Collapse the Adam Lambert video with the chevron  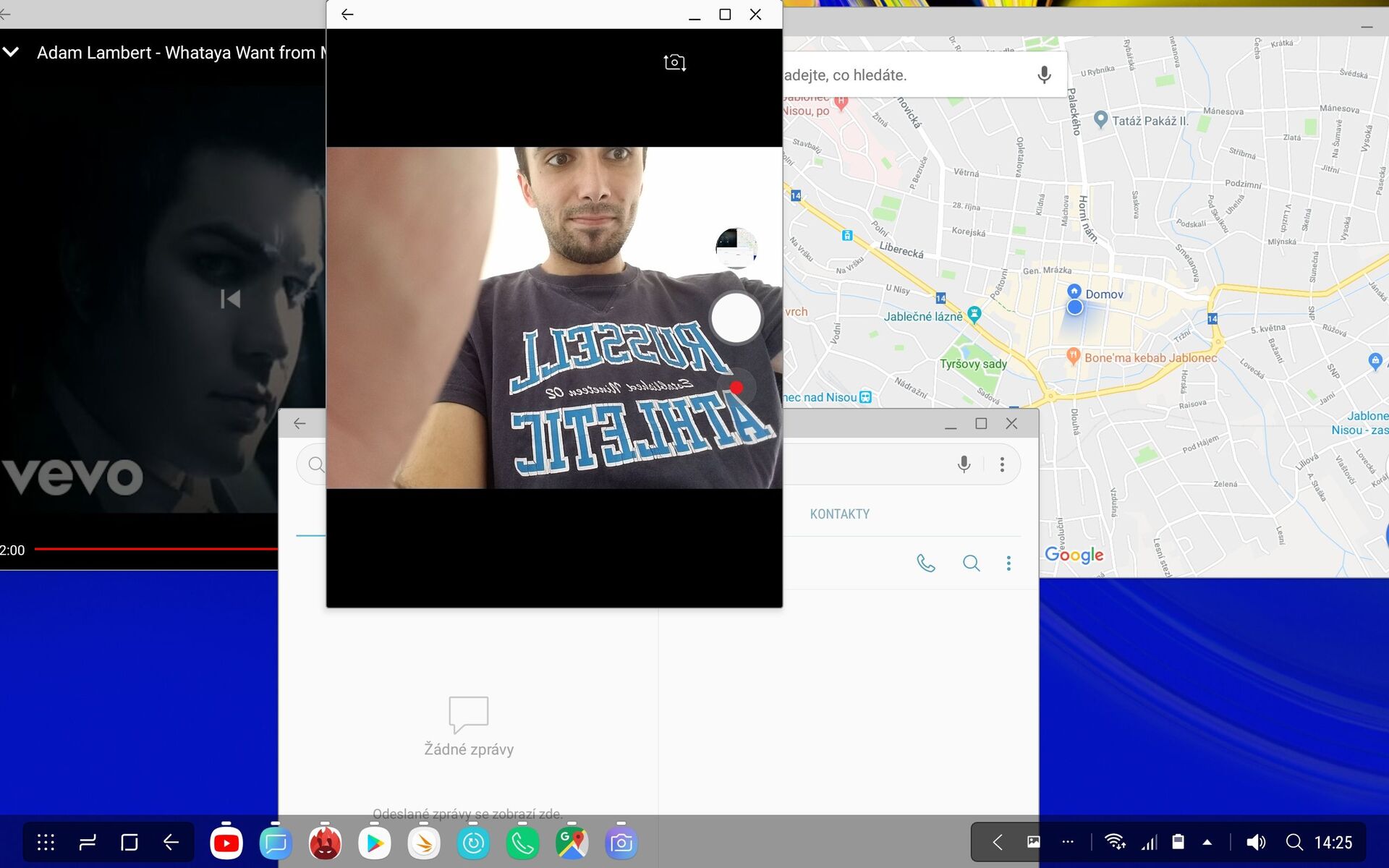[x=12, y=52]
